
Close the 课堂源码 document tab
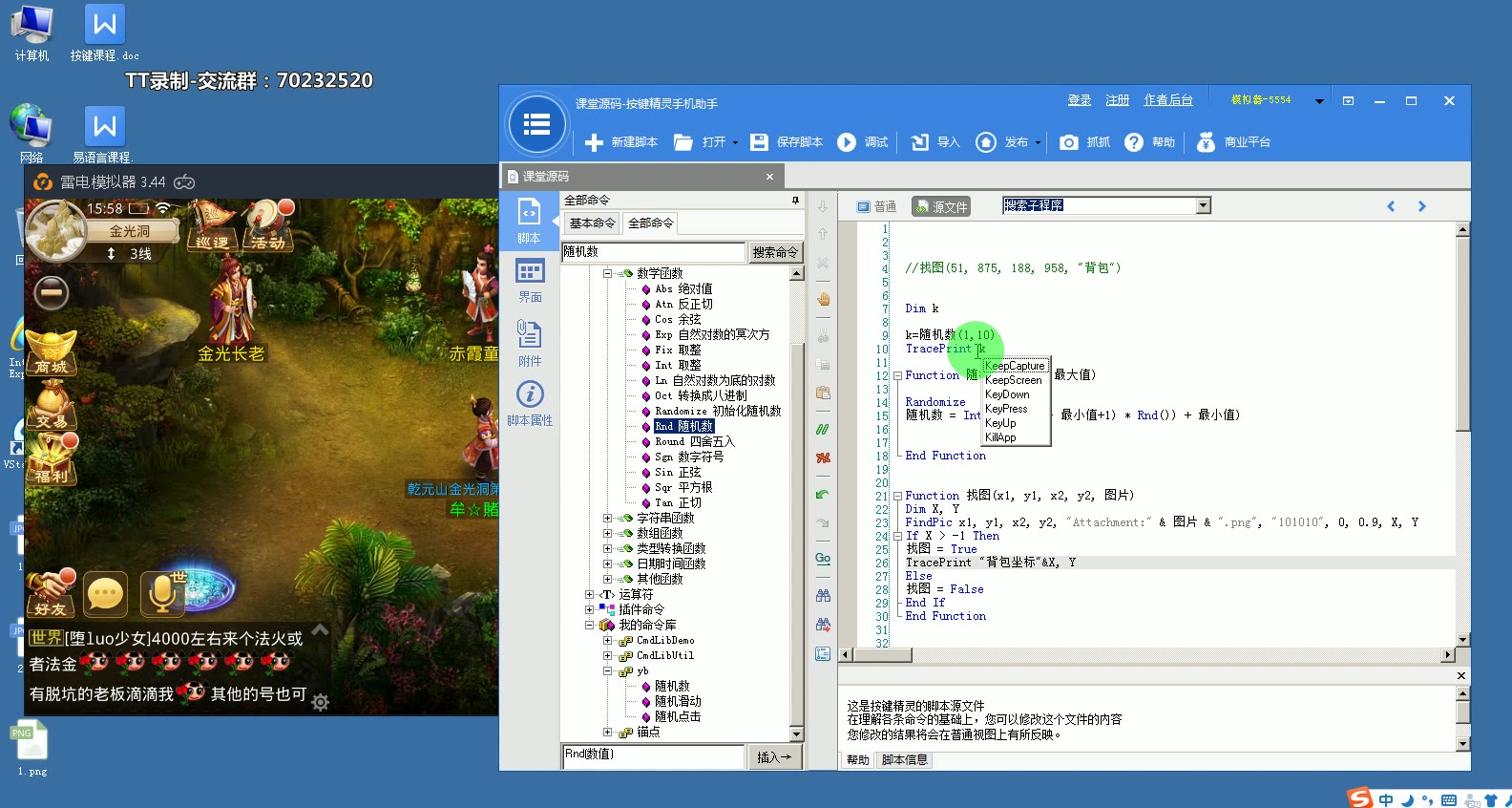click(x=769, y=177)
